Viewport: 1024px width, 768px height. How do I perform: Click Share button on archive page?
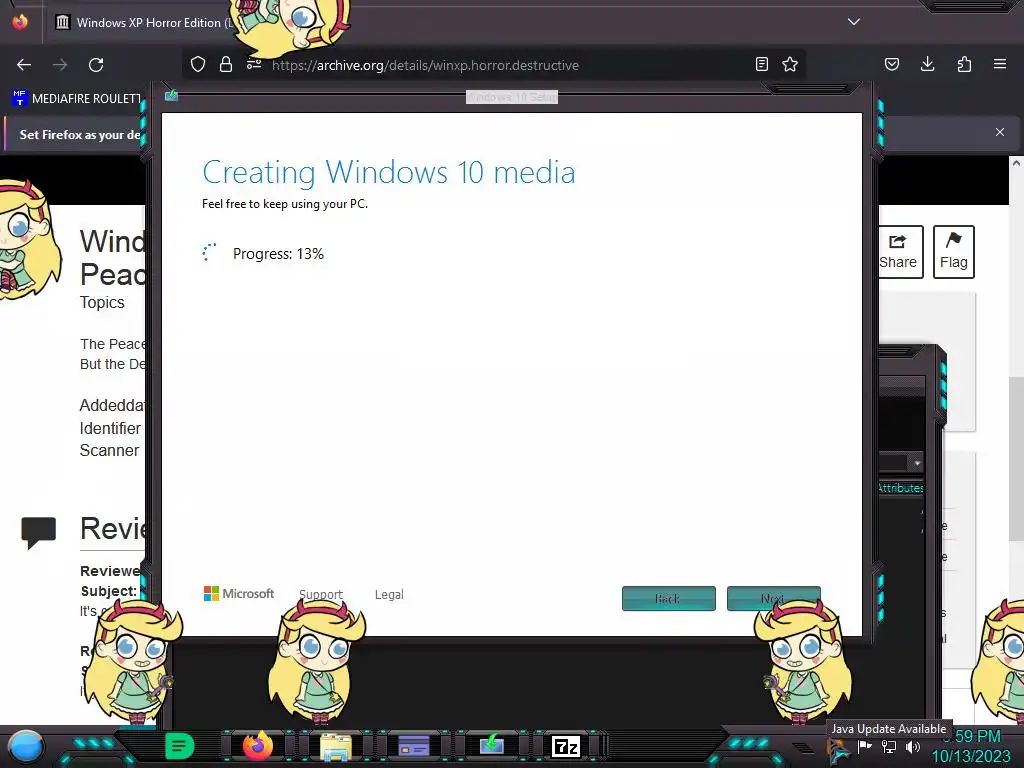(x=898, y=252)
